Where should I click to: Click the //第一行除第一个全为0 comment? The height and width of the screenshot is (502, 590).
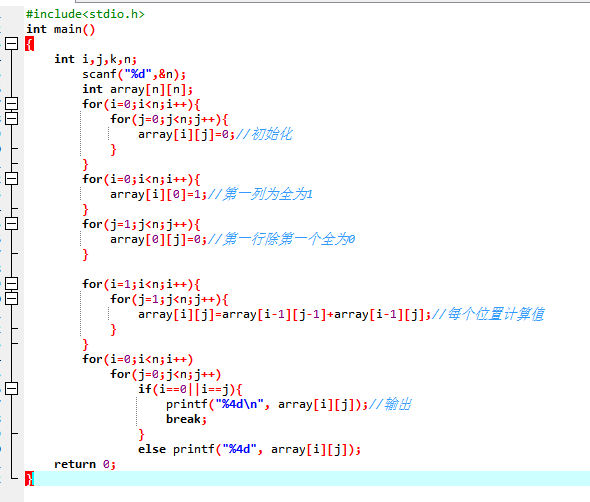pos(281,239)
